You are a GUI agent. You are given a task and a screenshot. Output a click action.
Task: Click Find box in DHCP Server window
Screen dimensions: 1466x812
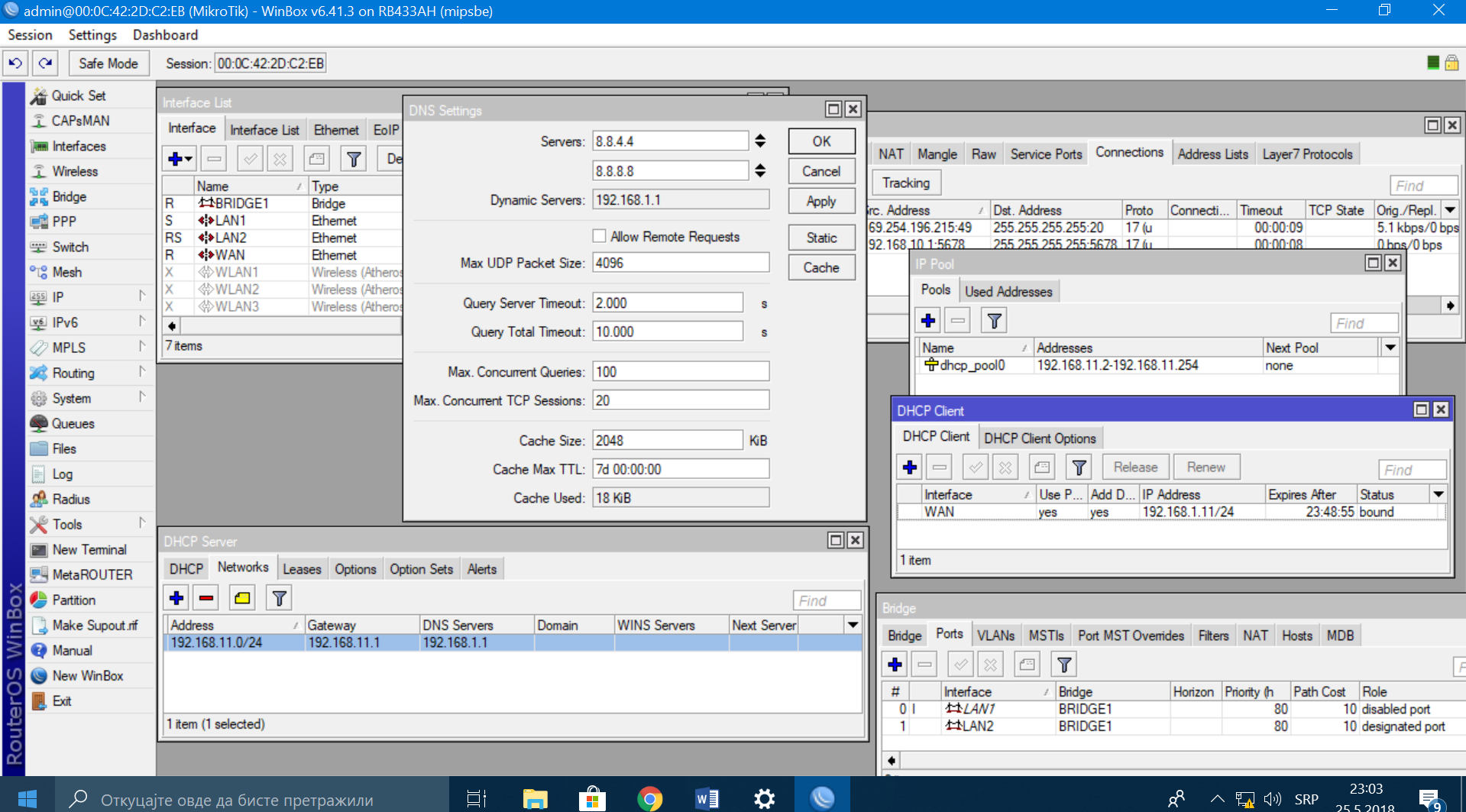827,600
